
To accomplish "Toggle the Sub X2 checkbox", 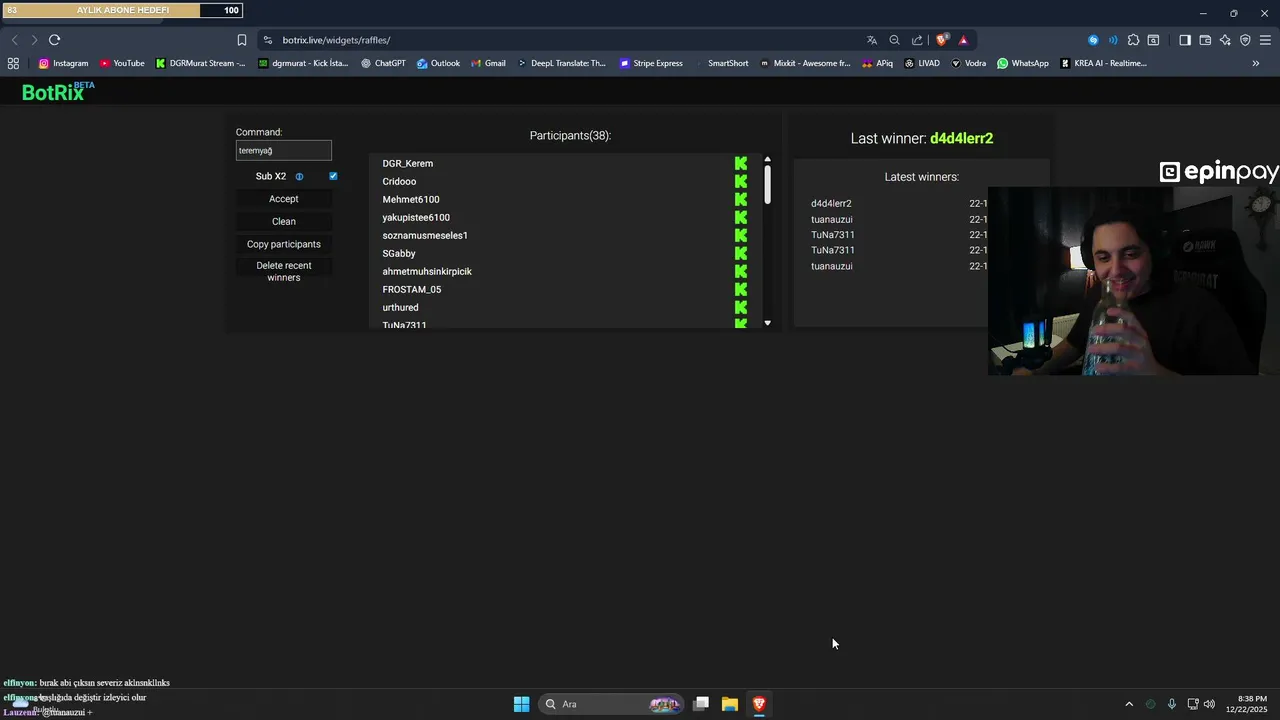I will tap(333, 176).
